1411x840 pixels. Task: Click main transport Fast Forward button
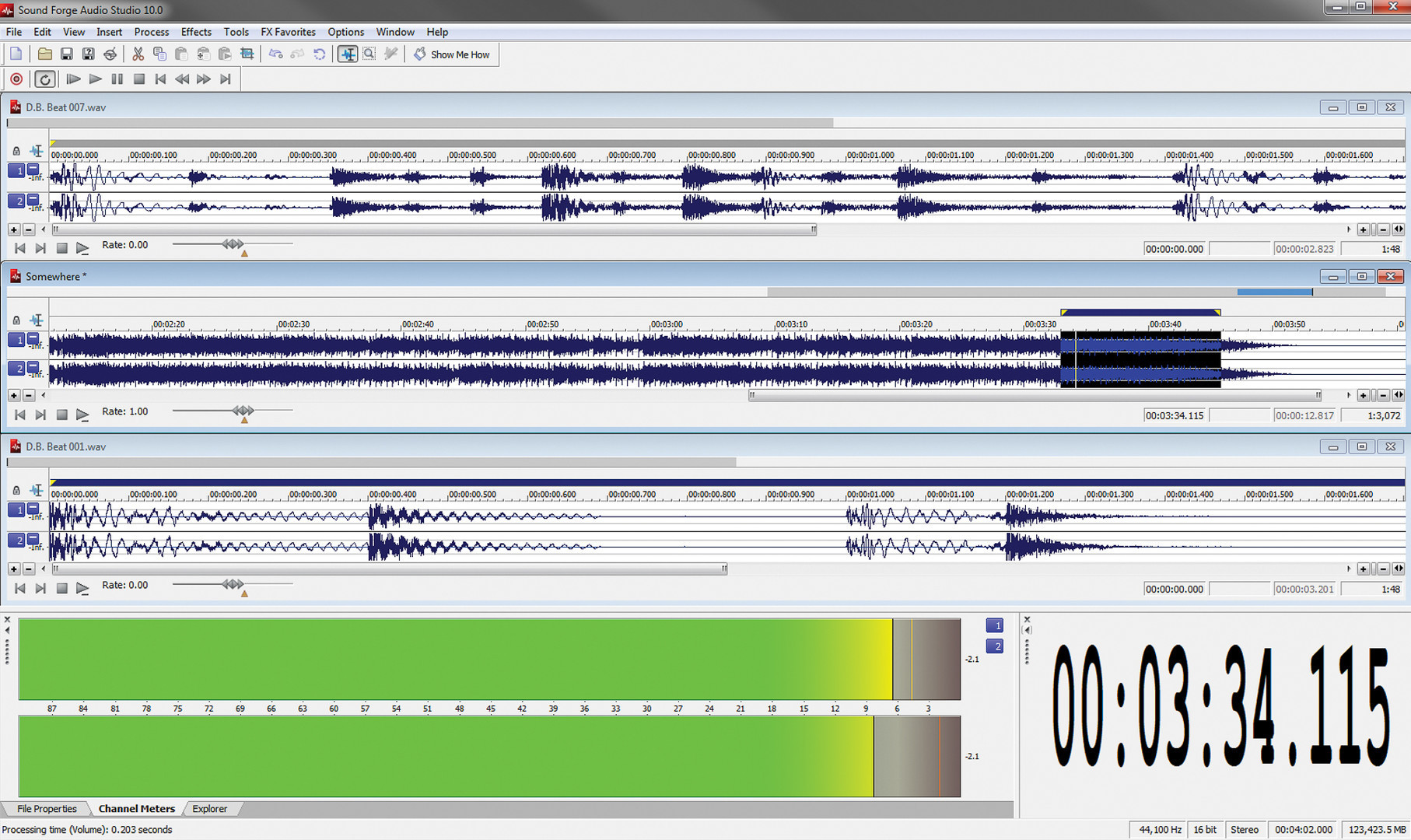204,79
